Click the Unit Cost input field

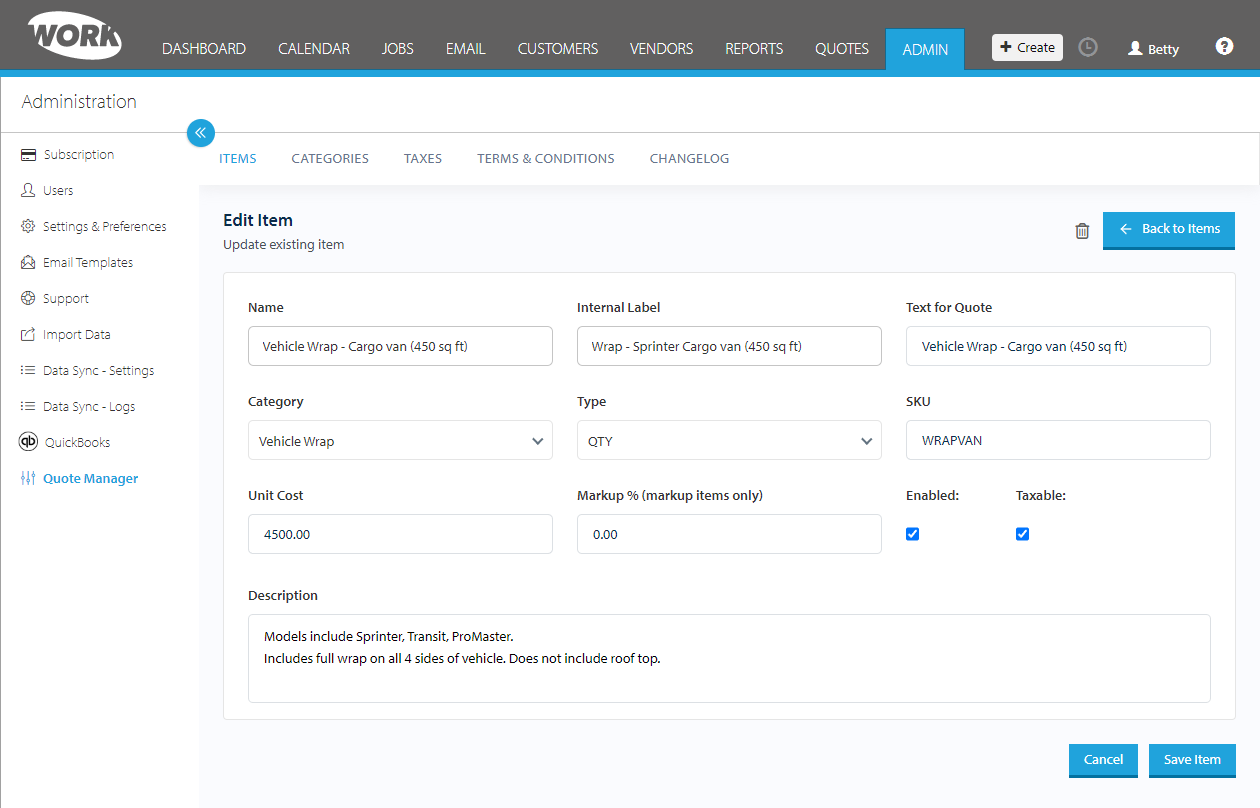point(400,534)
